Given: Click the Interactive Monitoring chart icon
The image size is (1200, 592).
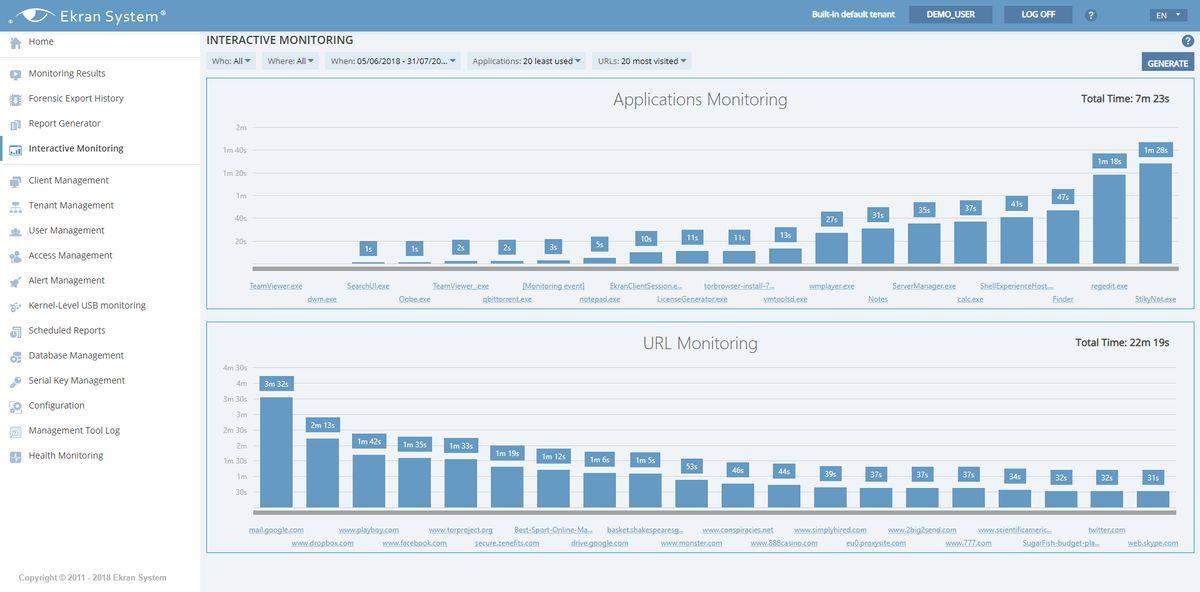Looking at the screenshot, I should point(15,149).
